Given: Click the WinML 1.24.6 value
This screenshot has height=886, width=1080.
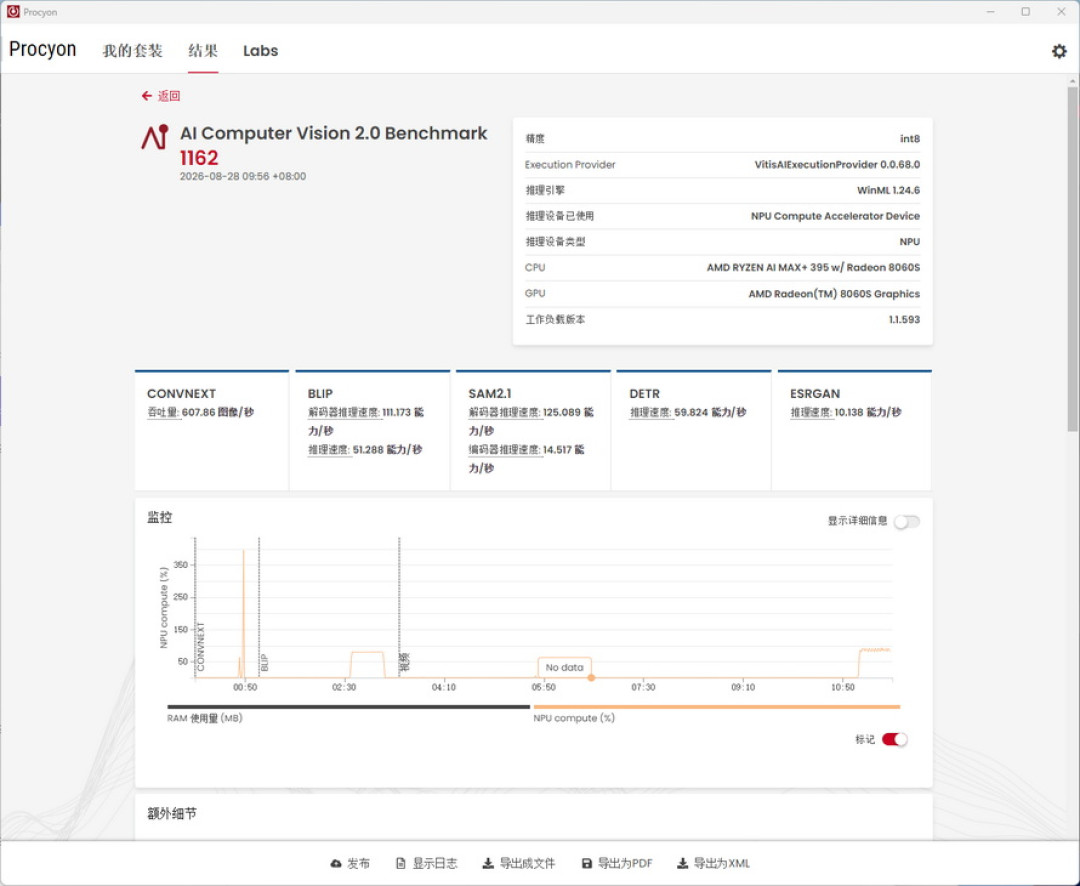Looking at the screenshot, I should tap(889, 190).
